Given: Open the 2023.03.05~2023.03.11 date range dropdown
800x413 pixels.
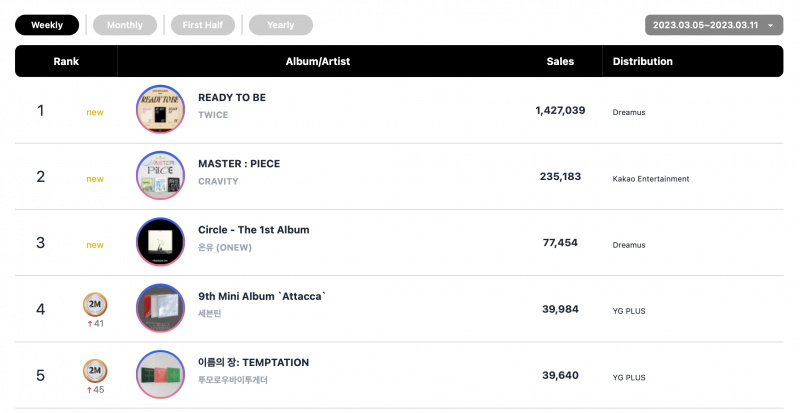Looking at the screenshot, I should coord(714,25).
